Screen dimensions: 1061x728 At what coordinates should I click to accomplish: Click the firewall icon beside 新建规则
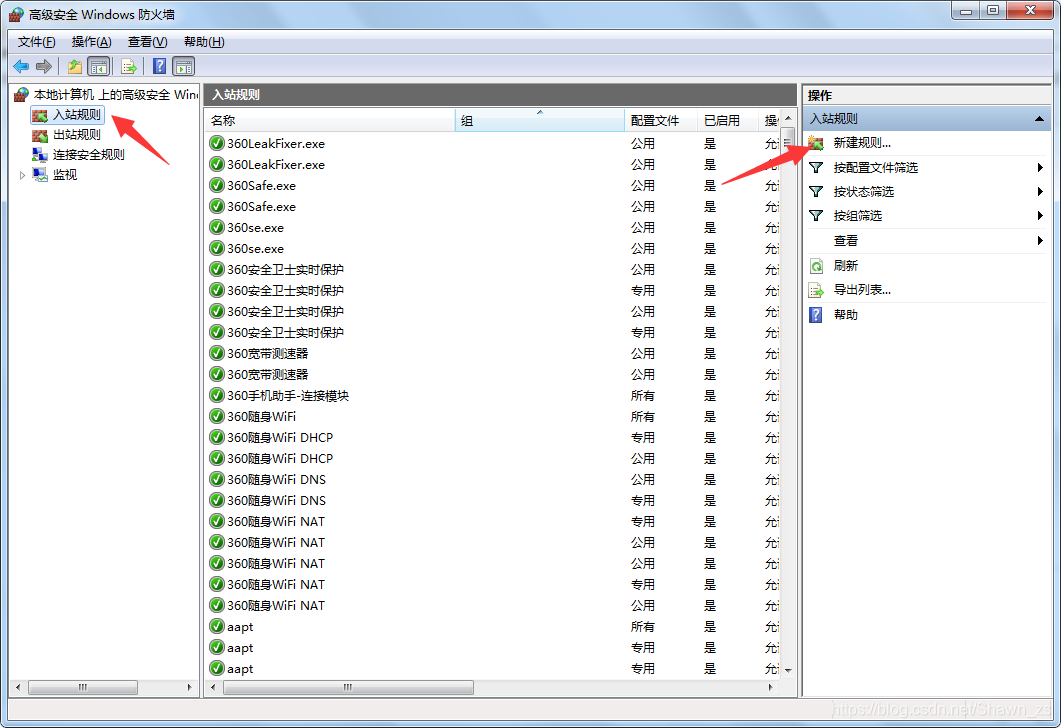pyautogui.click(x=816, y=143)
